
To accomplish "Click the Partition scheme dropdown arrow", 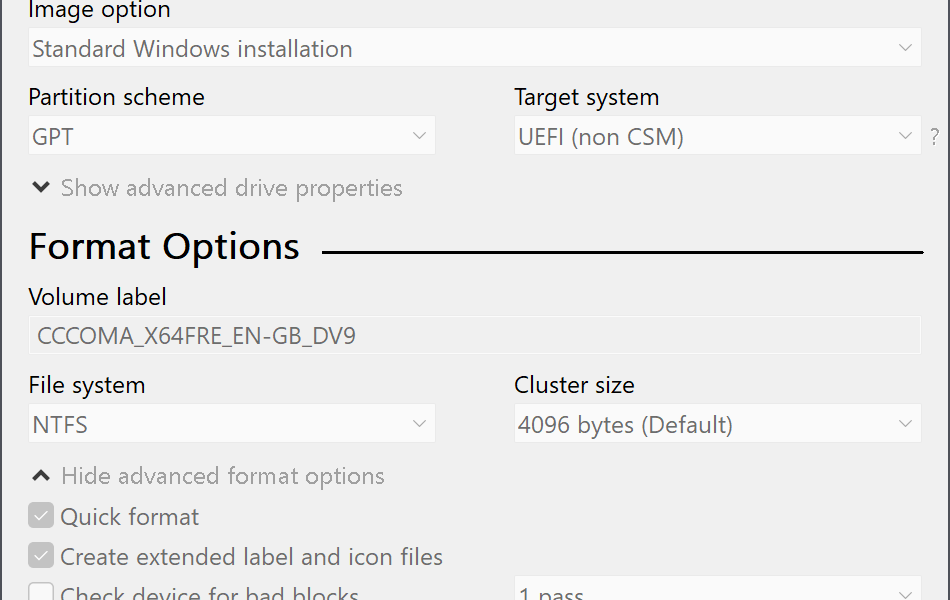I will (419, 135).
